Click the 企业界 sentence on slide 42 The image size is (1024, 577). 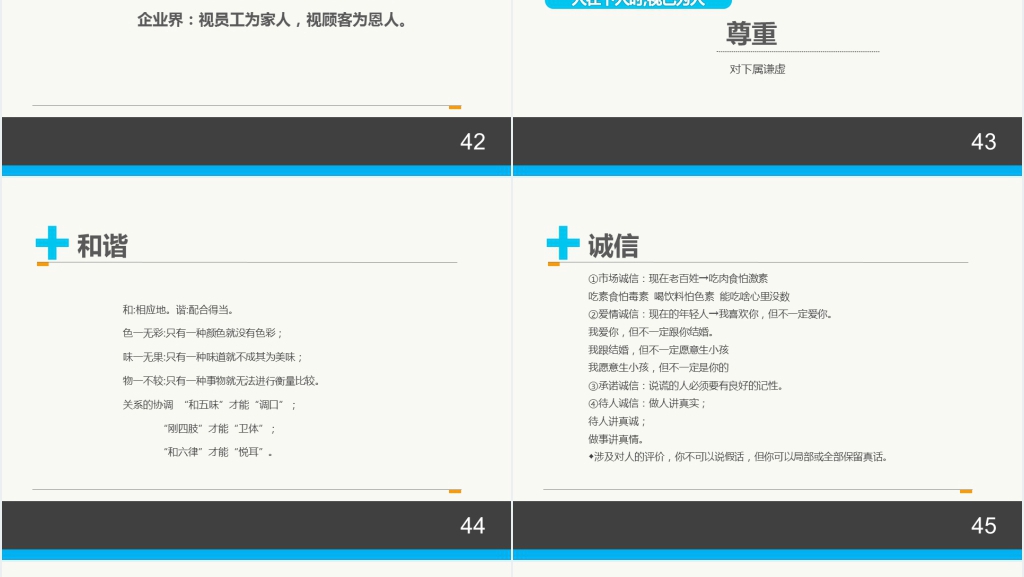point(272,20)
